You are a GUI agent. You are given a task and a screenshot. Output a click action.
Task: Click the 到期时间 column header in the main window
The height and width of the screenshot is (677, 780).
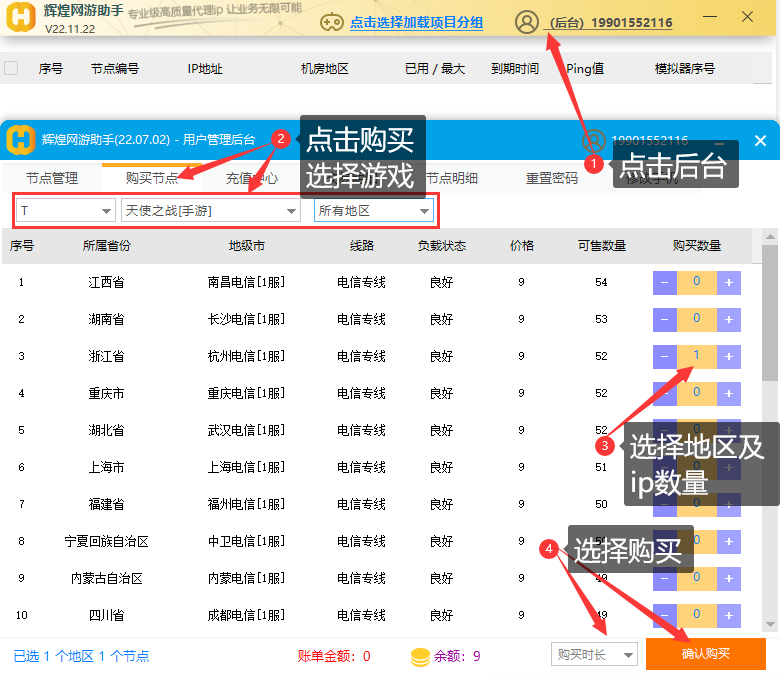tap(515, 68)
